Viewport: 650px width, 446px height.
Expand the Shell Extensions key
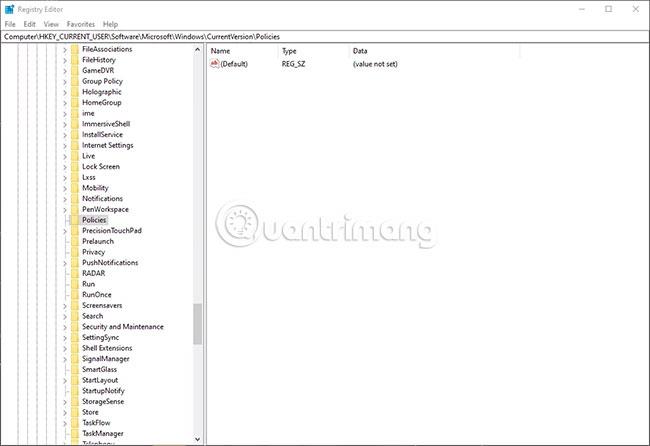click(x=65, y=348)
